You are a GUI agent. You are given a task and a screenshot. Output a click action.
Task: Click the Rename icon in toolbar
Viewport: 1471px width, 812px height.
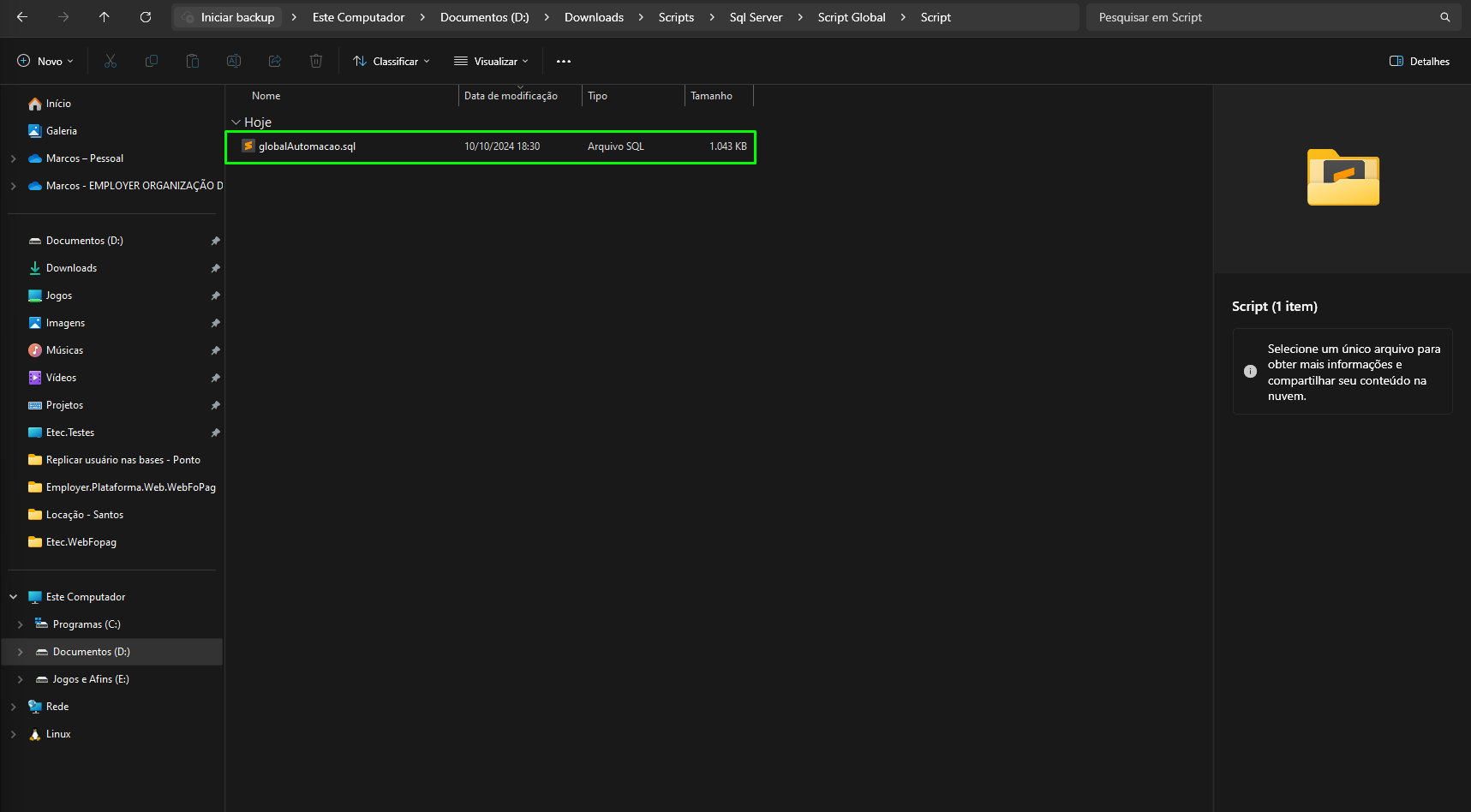tap(234, 61)
